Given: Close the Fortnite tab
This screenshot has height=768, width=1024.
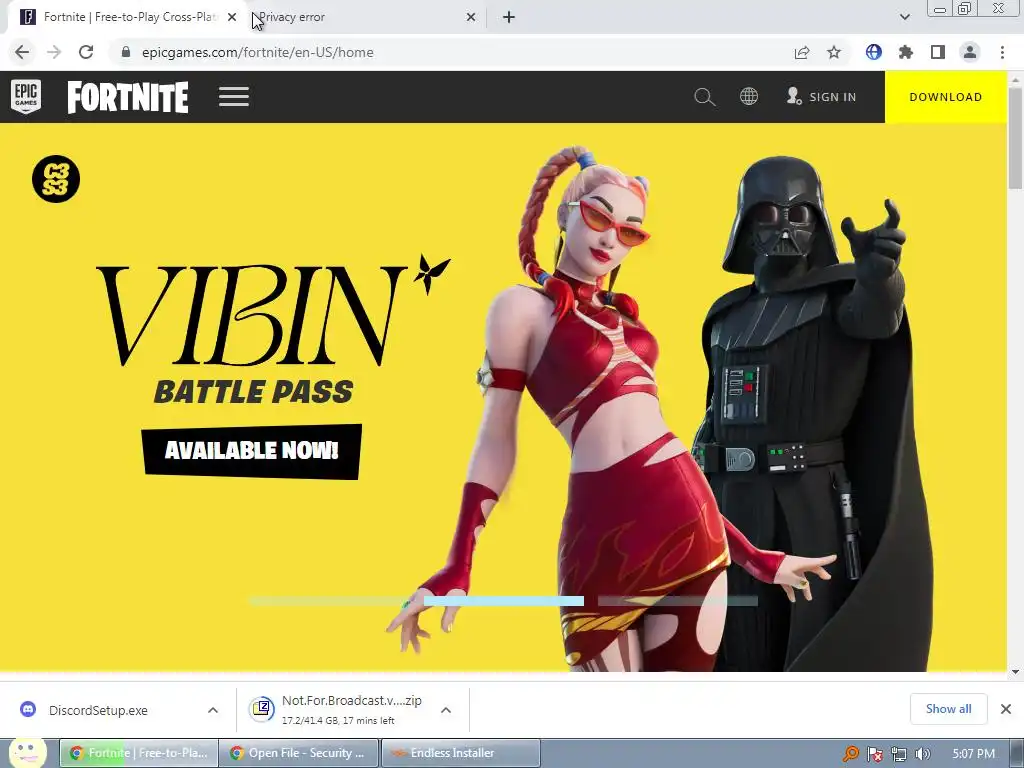Looking at the screenshot, I should pyautogui.click(x=232, y=17).
